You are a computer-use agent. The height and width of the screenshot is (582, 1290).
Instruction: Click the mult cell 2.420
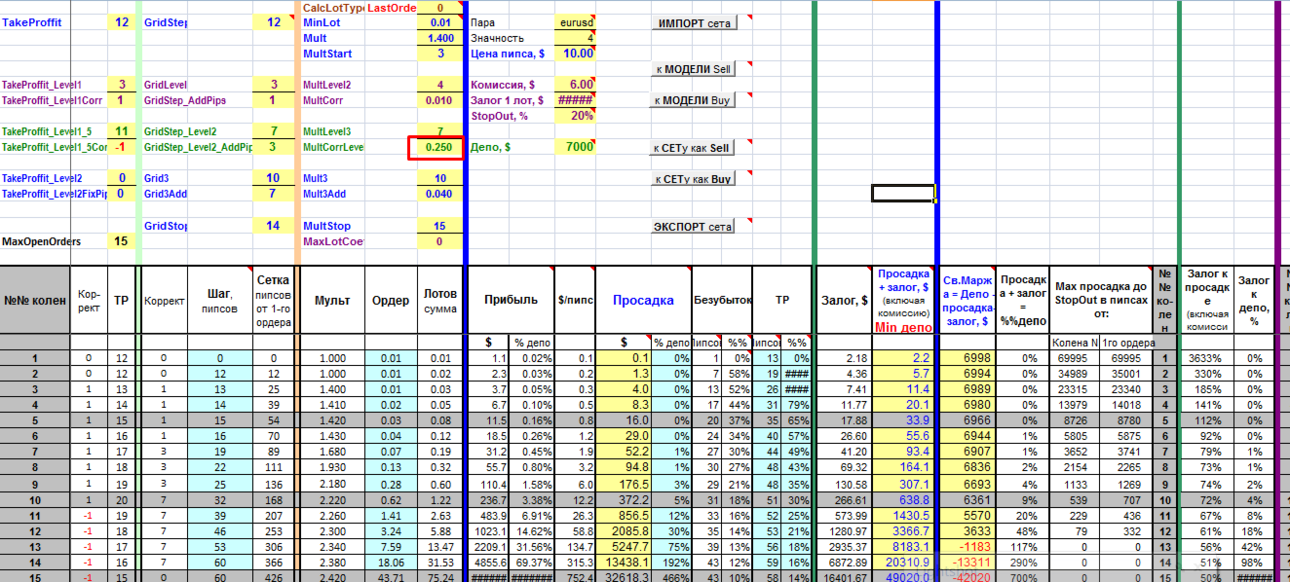coord(332,576)
